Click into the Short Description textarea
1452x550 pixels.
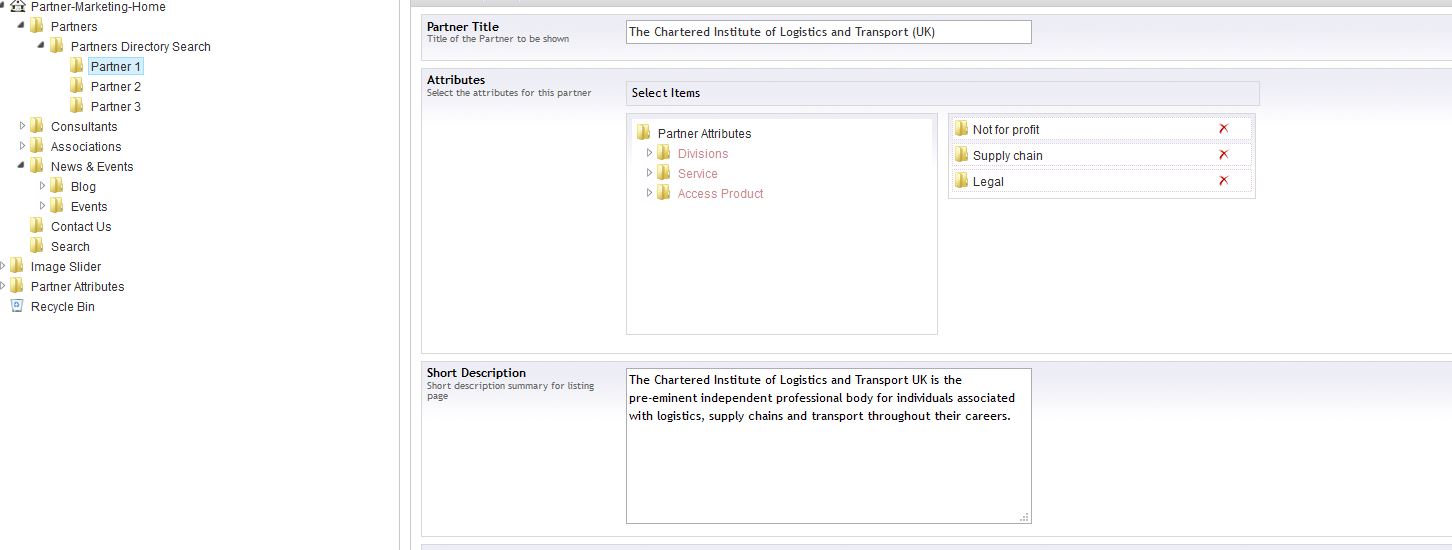coord(828,446)
